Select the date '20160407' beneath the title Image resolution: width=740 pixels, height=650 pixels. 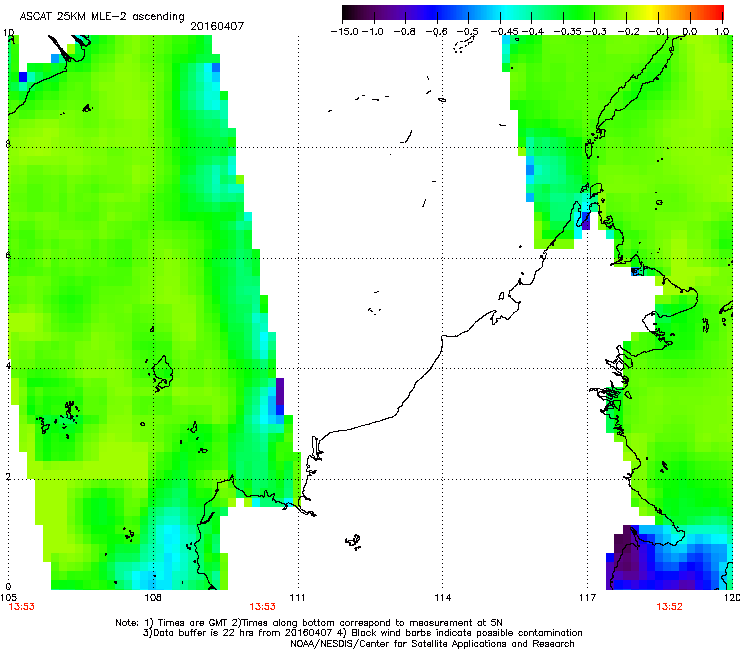(x=217, y=26)
